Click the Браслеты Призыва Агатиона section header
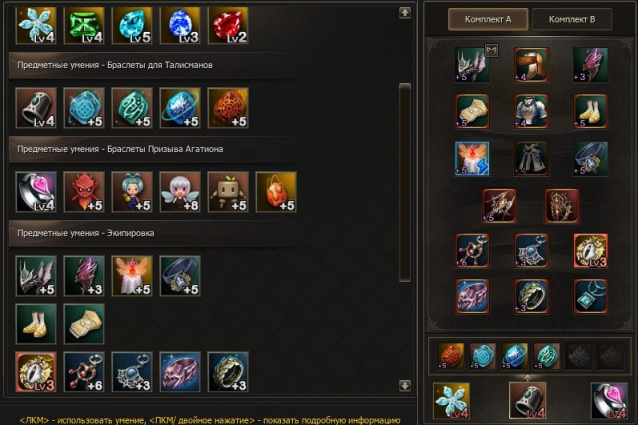 click(x=161, y=149)
